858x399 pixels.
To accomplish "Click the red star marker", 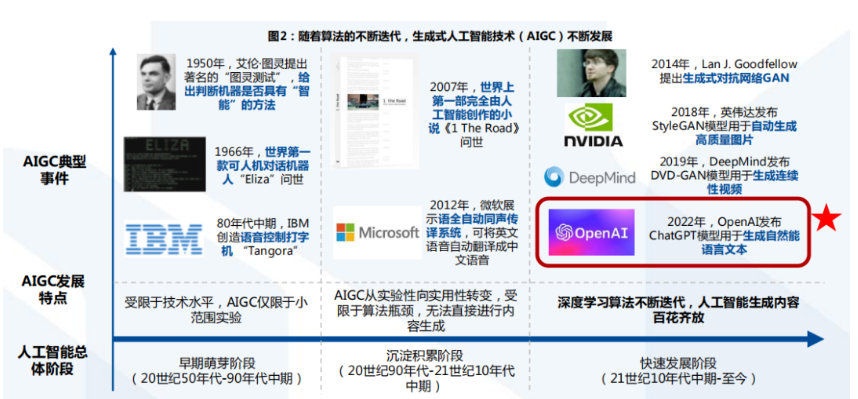I will click(x=825, y=219).
